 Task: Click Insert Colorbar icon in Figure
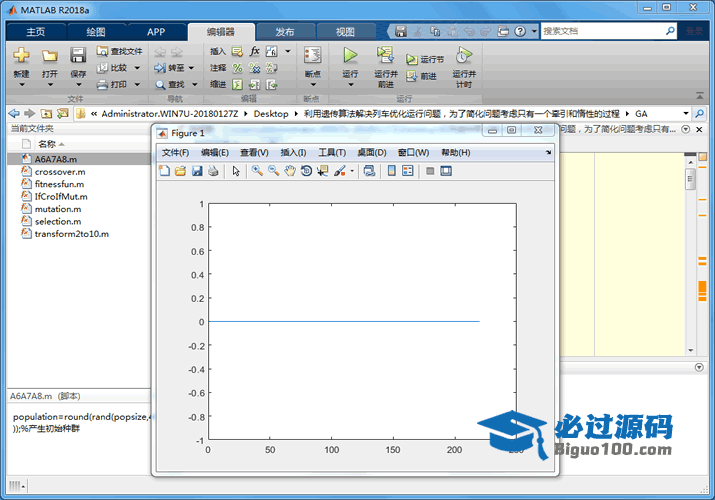coord(392,171)
